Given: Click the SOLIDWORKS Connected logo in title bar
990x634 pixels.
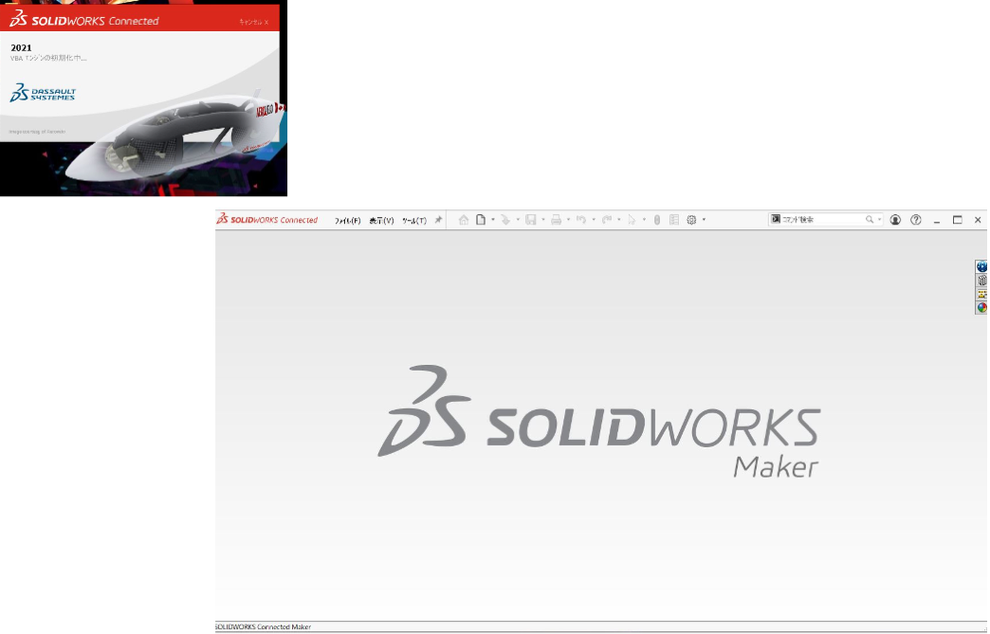Looking at the screenshot, I should (x=267, y=219).
